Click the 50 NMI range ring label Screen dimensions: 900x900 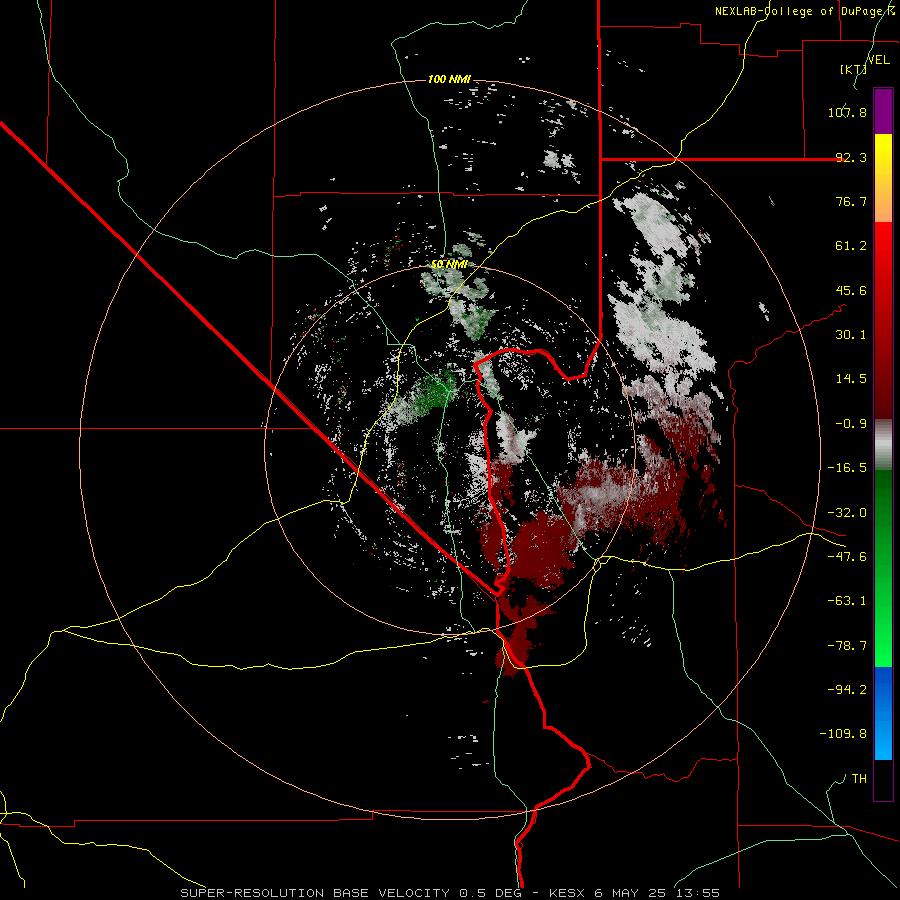(449, 264)
